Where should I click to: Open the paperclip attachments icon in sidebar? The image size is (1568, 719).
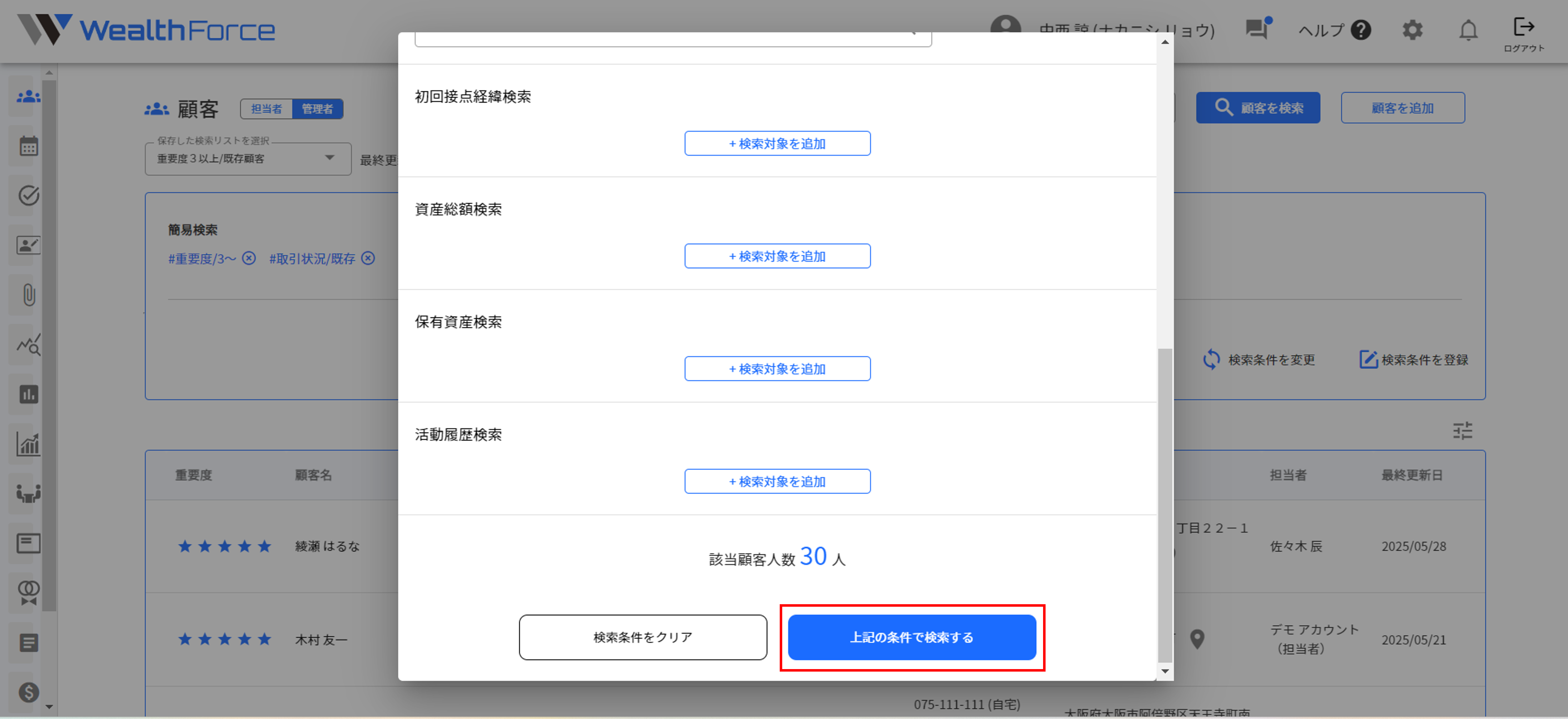click(28, 295)
